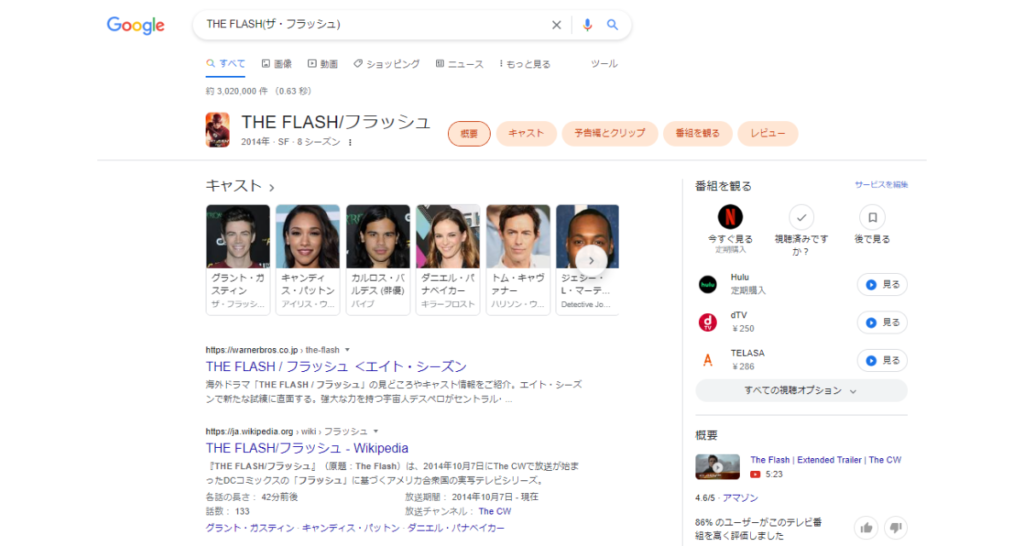Play The Flash Extended Trailer thumbnail
The width and height of the screenshot is (1024, 546).
tap(718, 467)
